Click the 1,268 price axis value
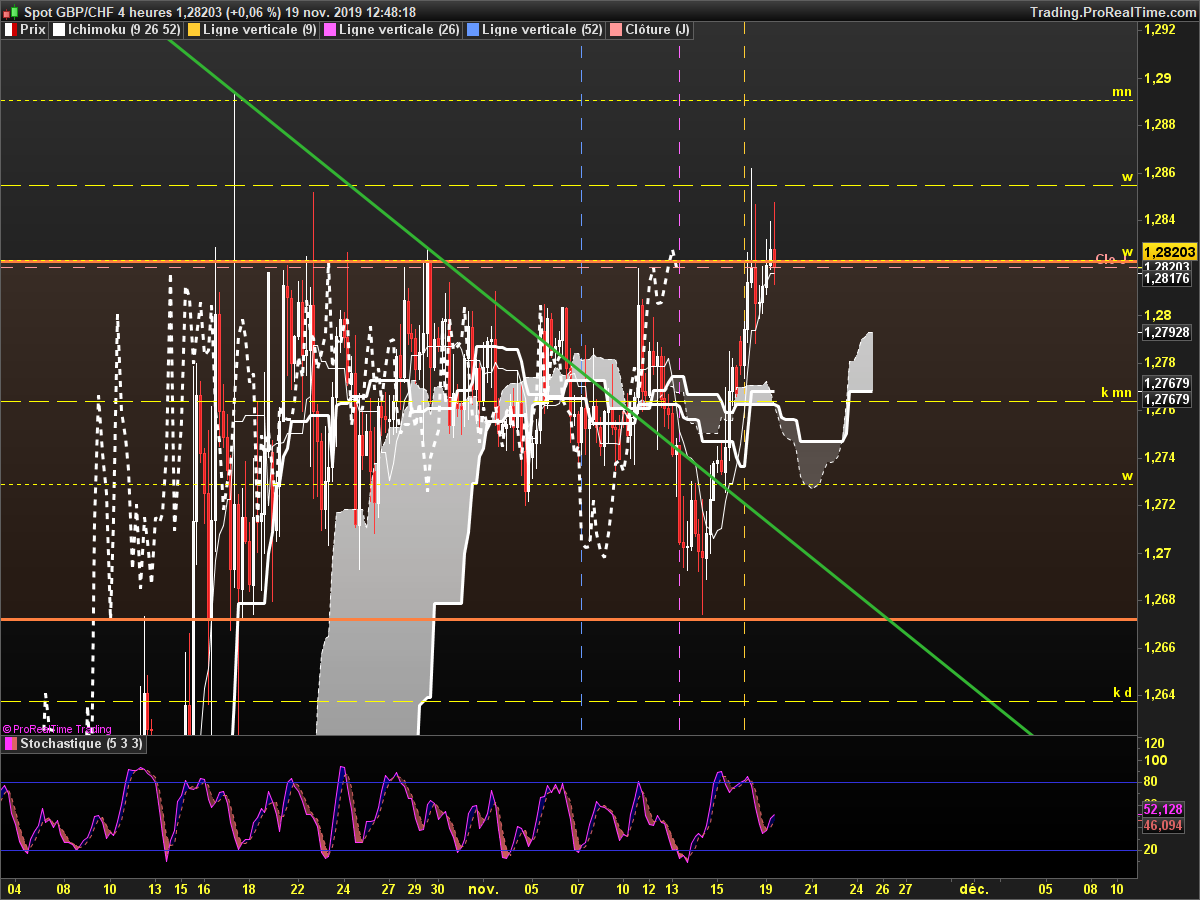Screen dimensions: 1200x900 [1160, 600]
